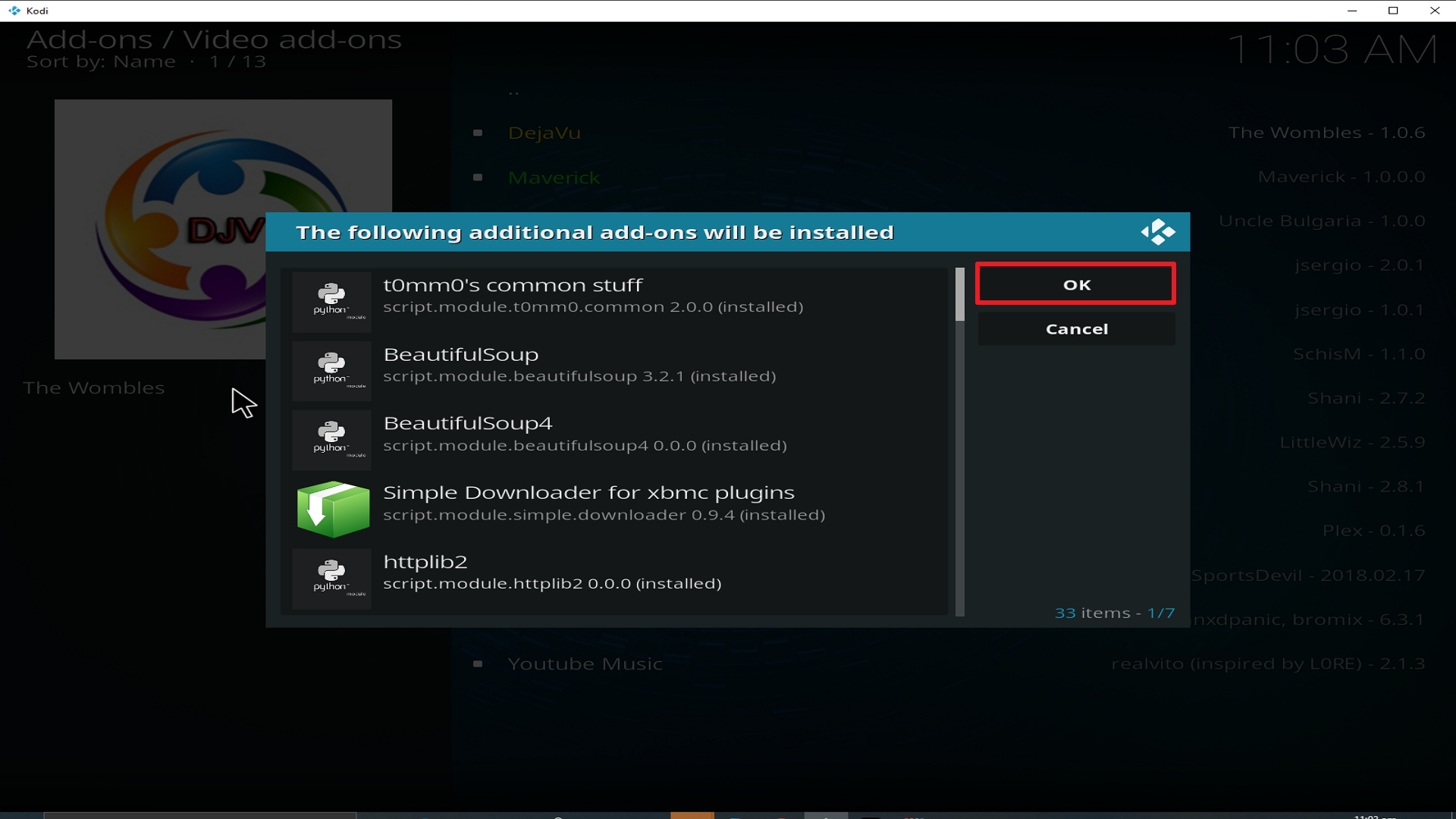This screenshot has width=1456, height=819.
Task: Click the httplib2 python module icon
Action: tap(331, 578)
